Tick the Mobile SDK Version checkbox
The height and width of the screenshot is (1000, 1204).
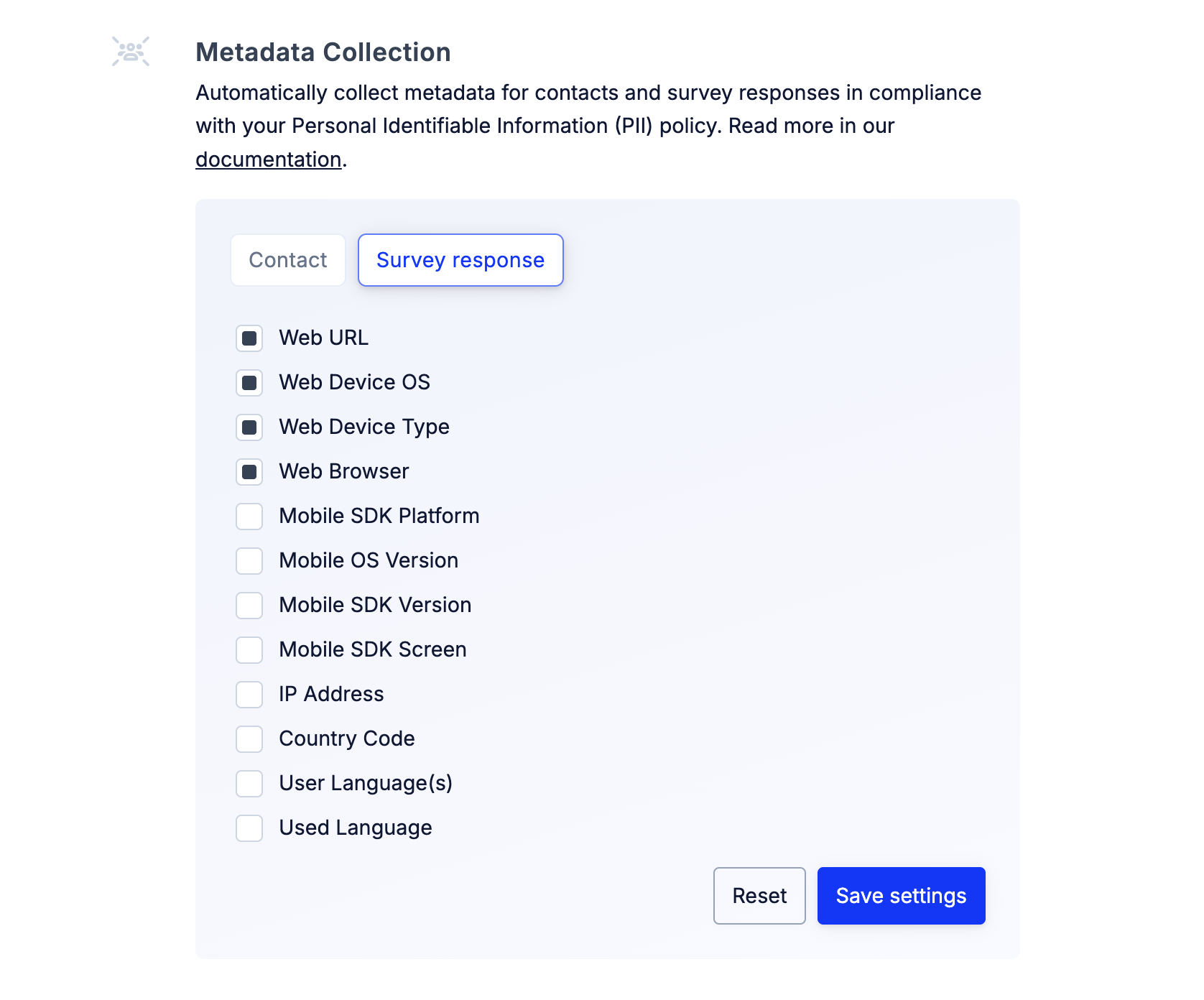tap(249, 606)
